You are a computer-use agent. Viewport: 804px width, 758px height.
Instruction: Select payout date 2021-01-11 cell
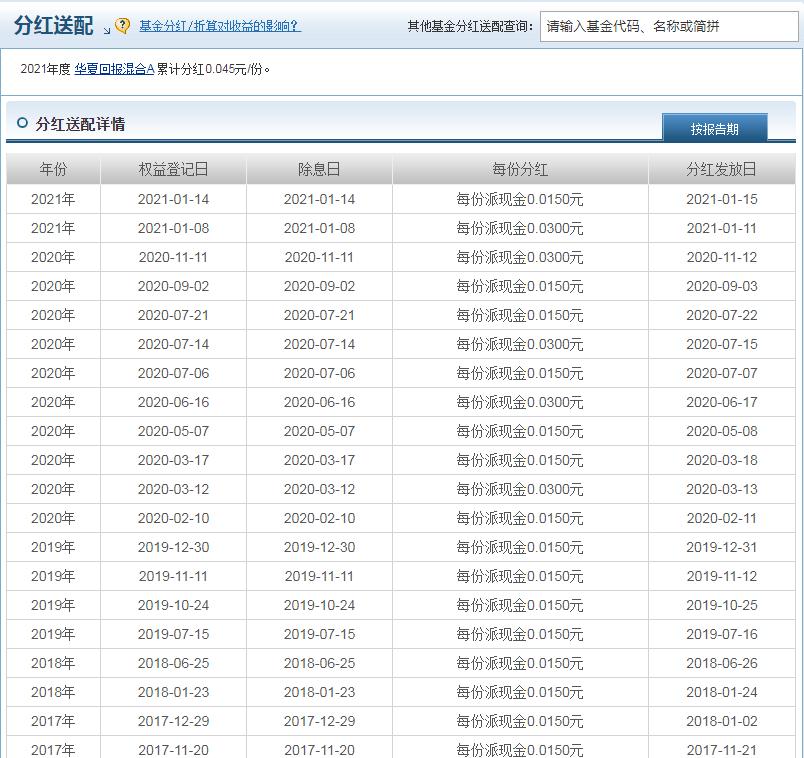pos(721,228)
